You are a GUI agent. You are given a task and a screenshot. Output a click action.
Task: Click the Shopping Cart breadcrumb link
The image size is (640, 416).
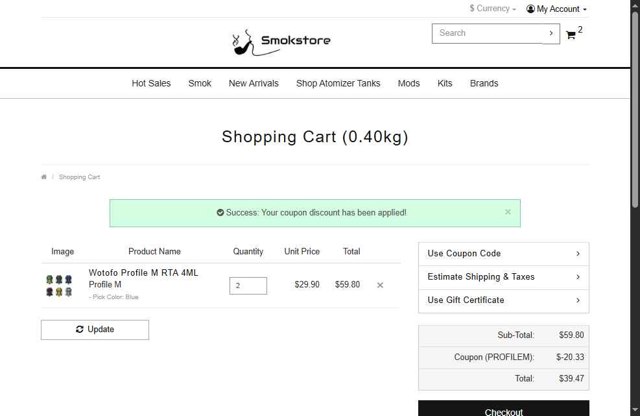click(79, 177)
